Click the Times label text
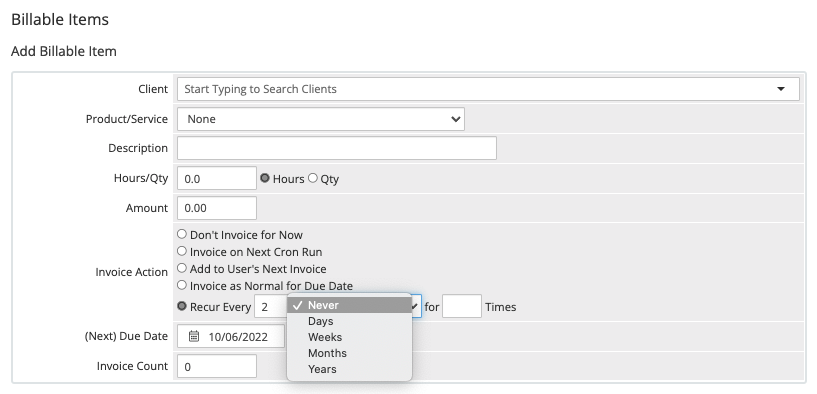The width and height of the screenshot is (817, 394). (x=501, y=307)
